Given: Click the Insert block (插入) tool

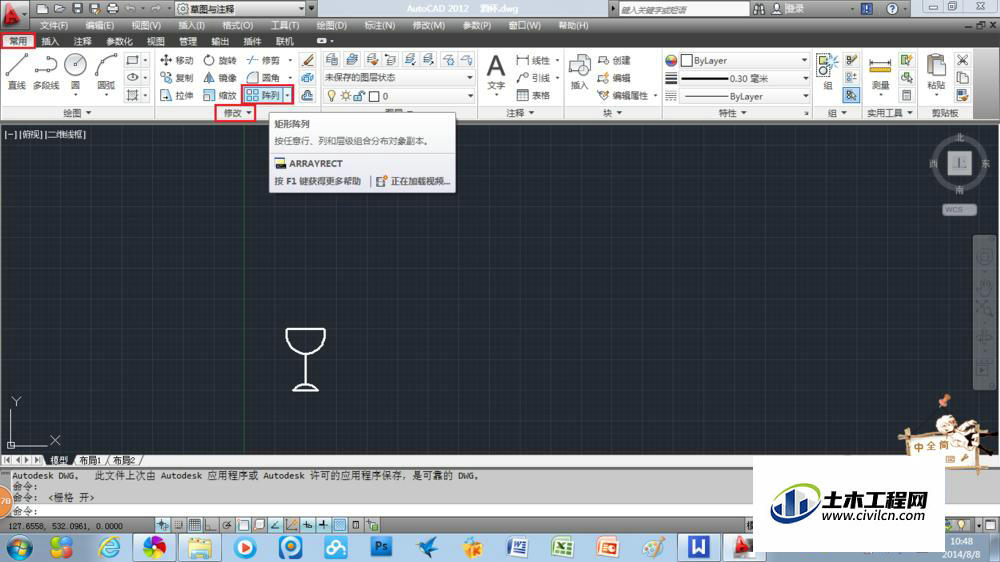Looking at the screenshot, I should pos(579,71).
